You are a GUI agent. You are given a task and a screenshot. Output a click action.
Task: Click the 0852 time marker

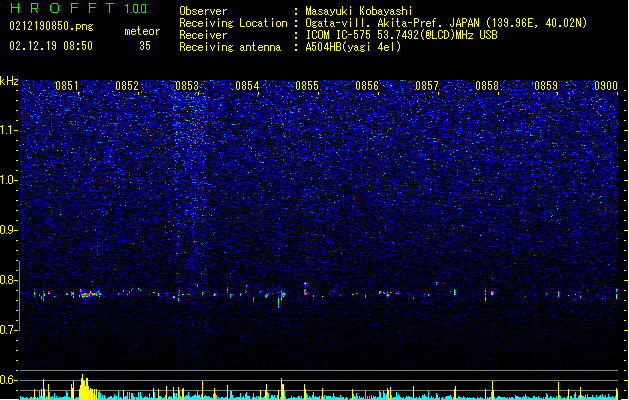pos(127,86)
